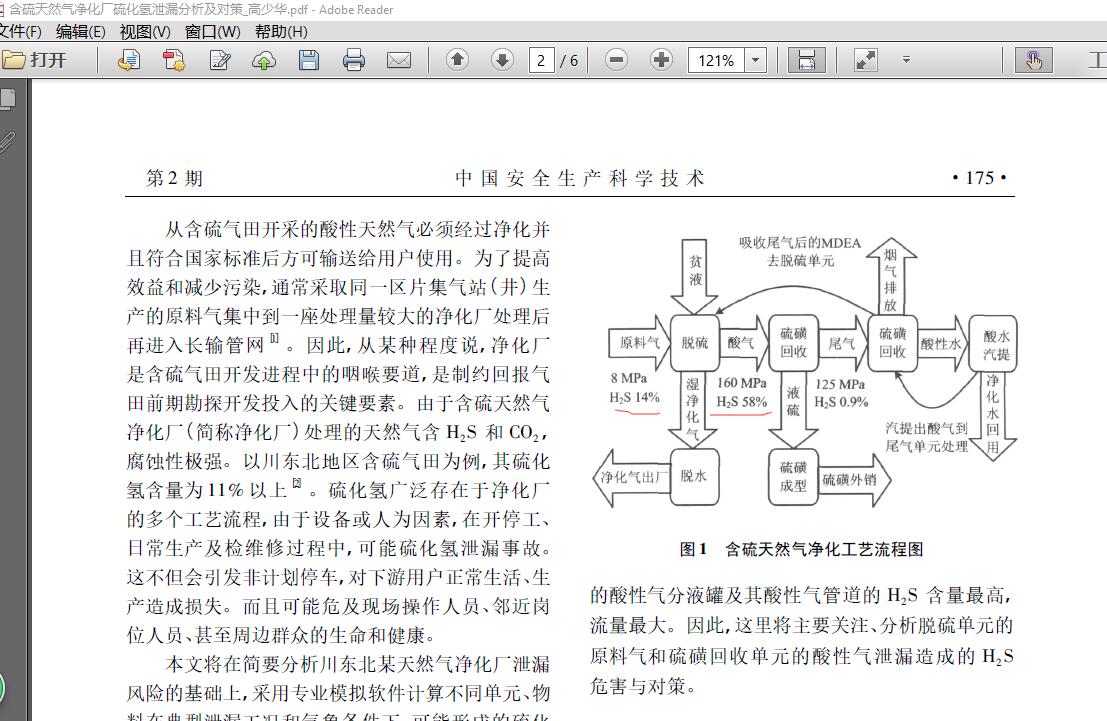This screenshot has height=721, width=1107.
Task: Open the 帮助(H) menu
Action: point(281,32)
